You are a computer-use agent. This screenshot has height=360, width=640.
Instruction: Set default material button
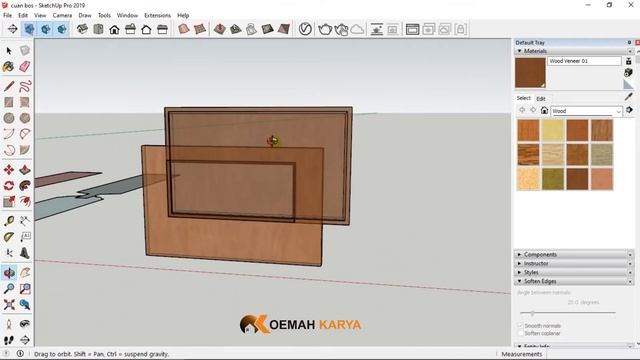[629, 84]
